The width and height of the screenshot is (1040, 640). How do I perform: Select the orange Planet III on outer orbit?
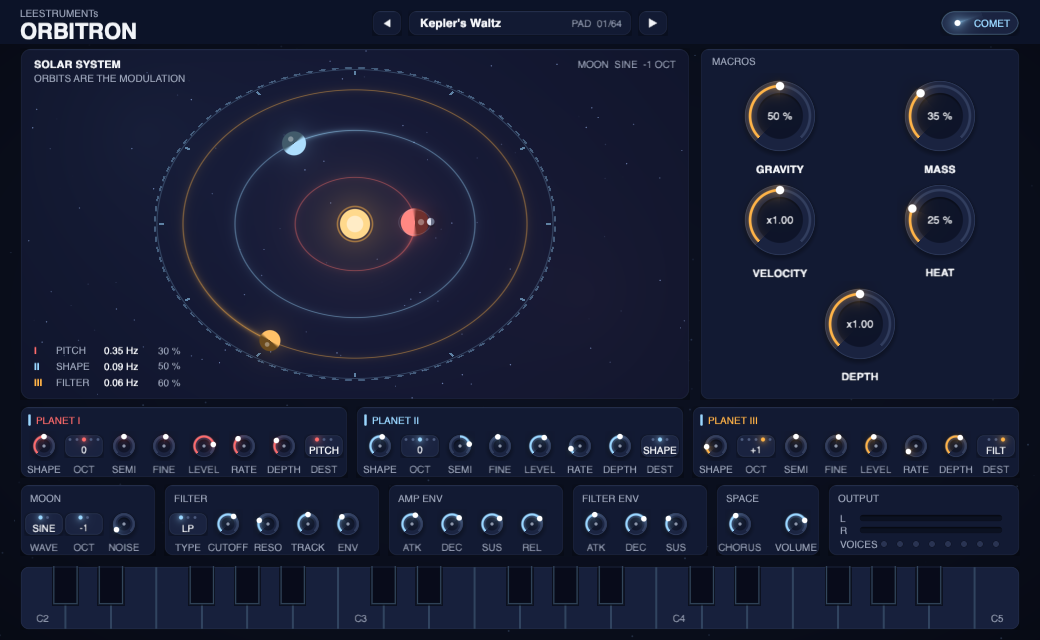coord(270,341)
